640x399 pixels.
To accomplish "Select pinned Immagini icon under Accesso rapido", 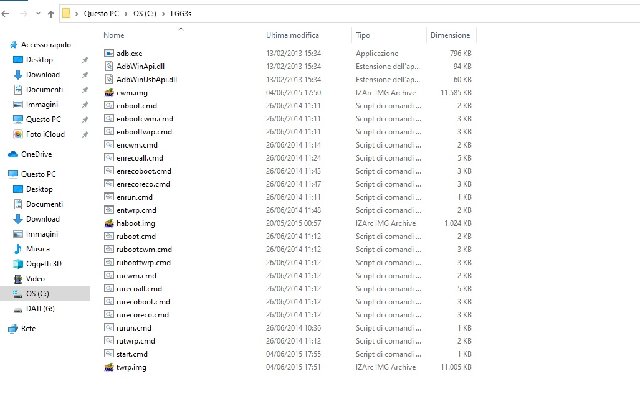I will pyautogui.click(x=18, y=104).
